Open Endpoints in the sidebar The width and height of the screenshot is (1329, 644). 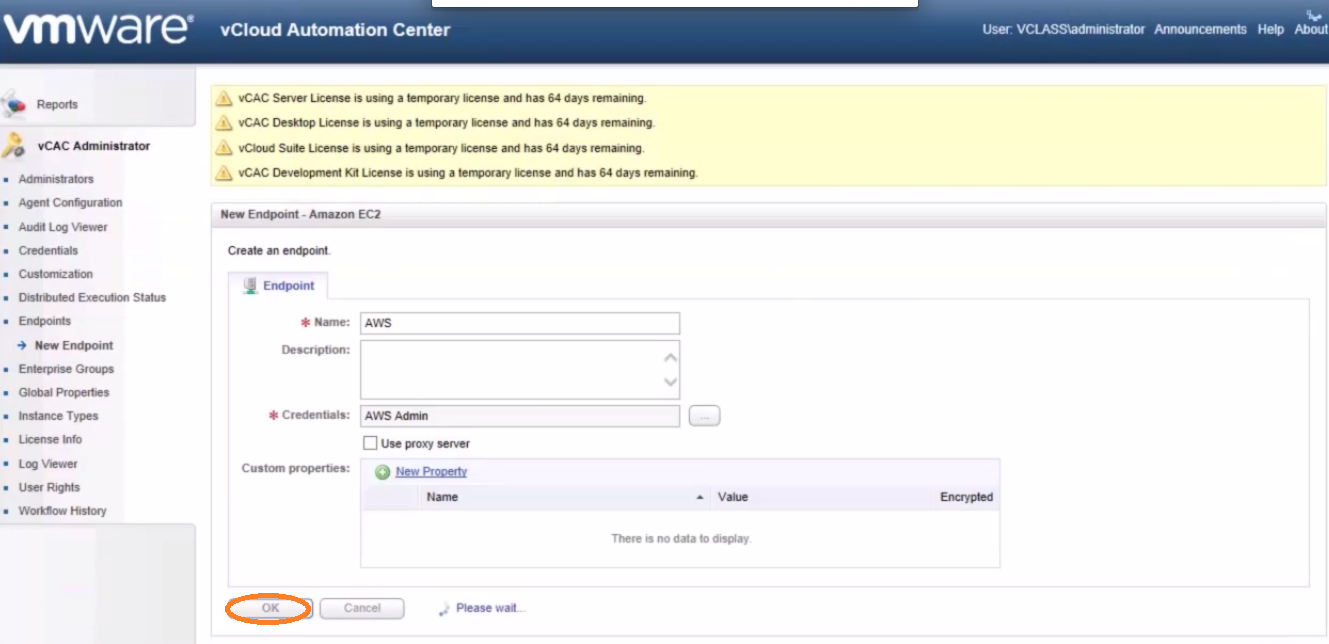[x=45, y=321]
